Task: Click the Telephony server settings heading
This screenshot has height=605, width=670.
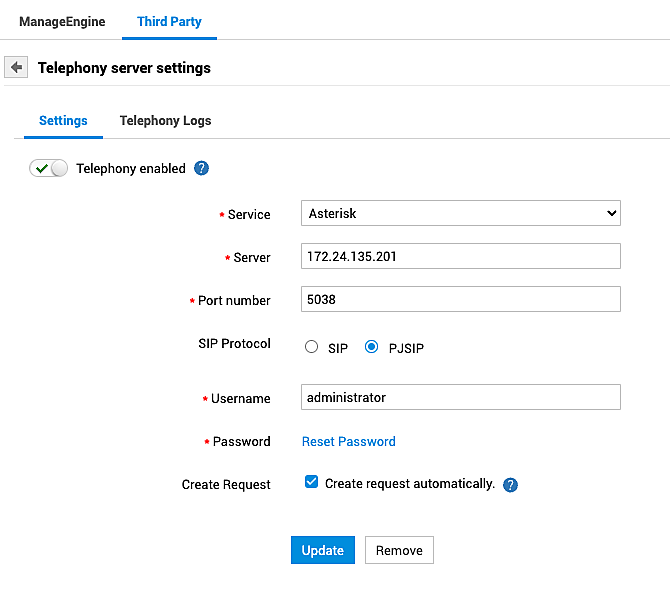Action: (124, 68)
